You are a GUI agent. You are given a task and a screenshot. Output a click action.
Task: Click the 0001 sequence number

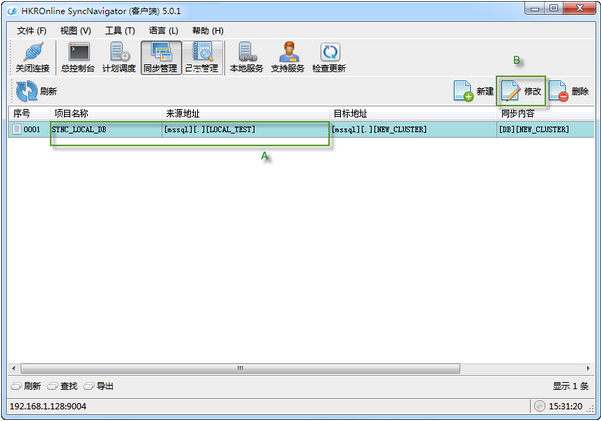[32, 130]
